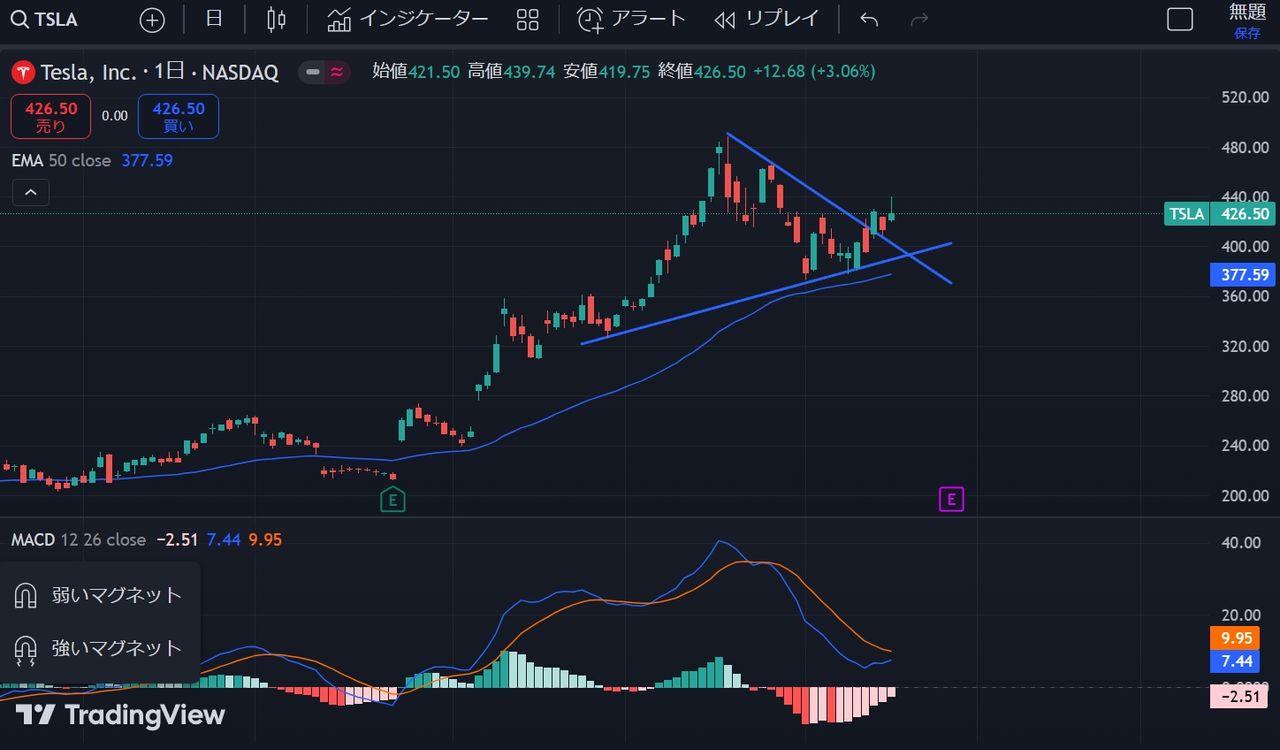Click the Tesla logo icon
This screenshot has width=1280, height=750.
[x=23, y=72]
